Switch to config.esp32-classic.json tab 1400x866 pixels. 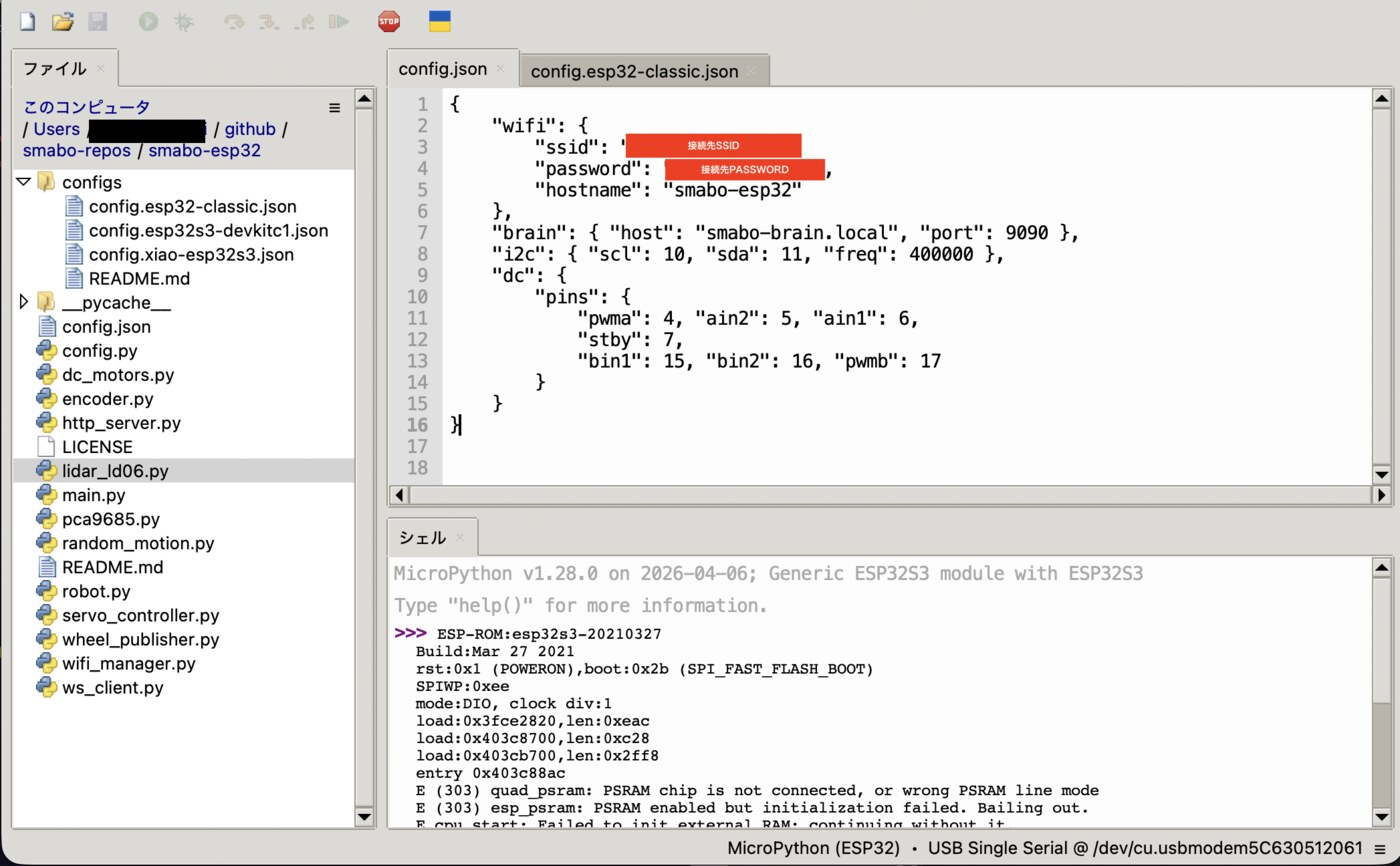coord(634,71)
